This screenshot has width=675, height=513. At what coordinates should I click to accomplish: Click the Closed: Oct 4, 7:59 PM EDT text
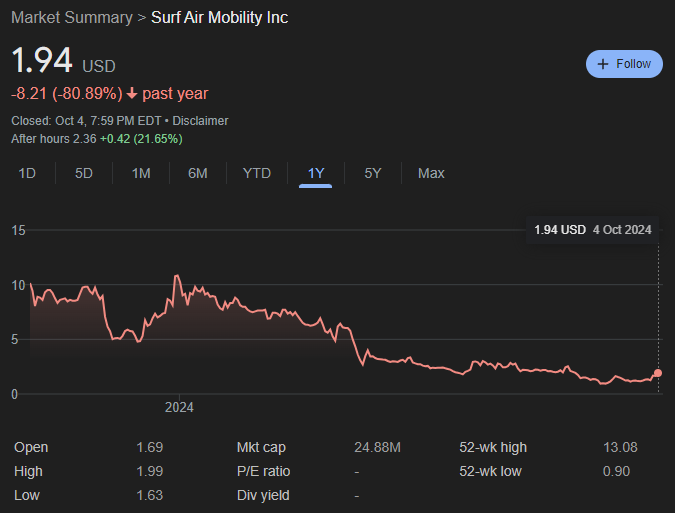(x=86, y=121)
